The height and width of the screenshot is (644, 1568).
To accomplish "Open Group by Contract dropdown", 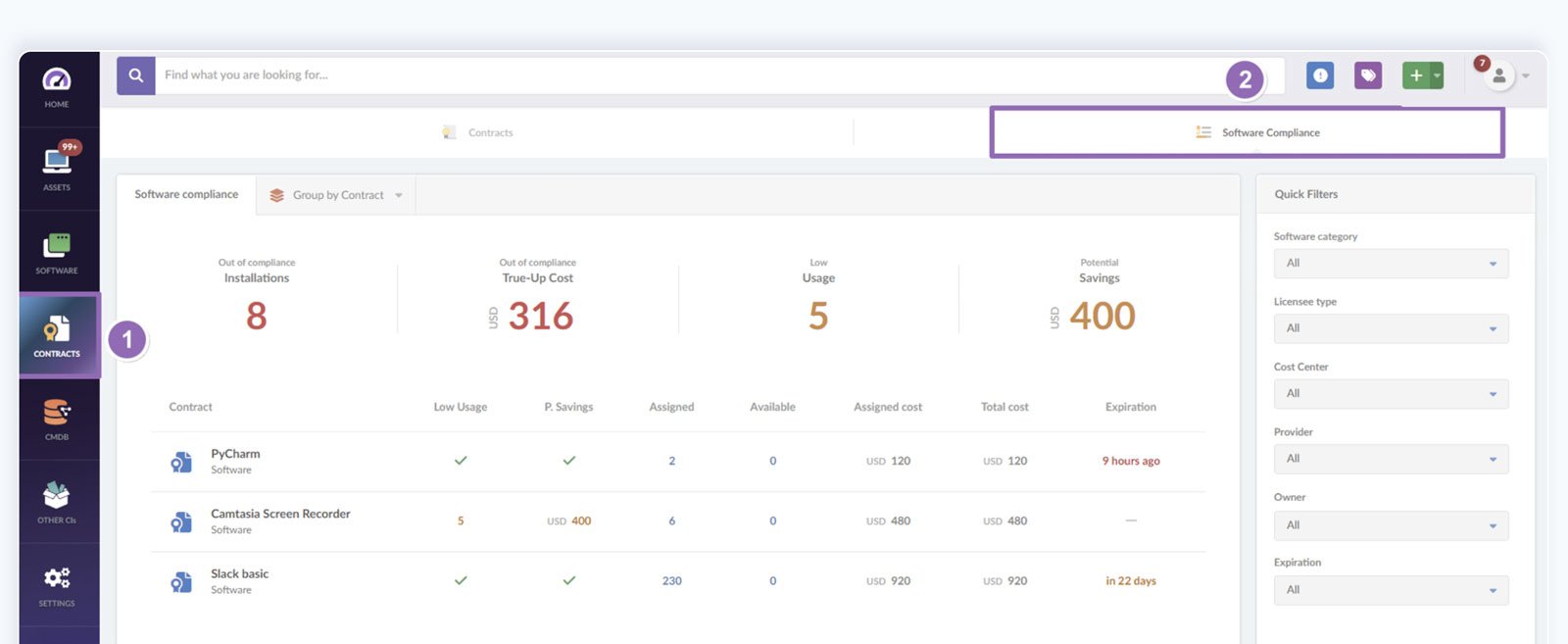I will point(337,195).
